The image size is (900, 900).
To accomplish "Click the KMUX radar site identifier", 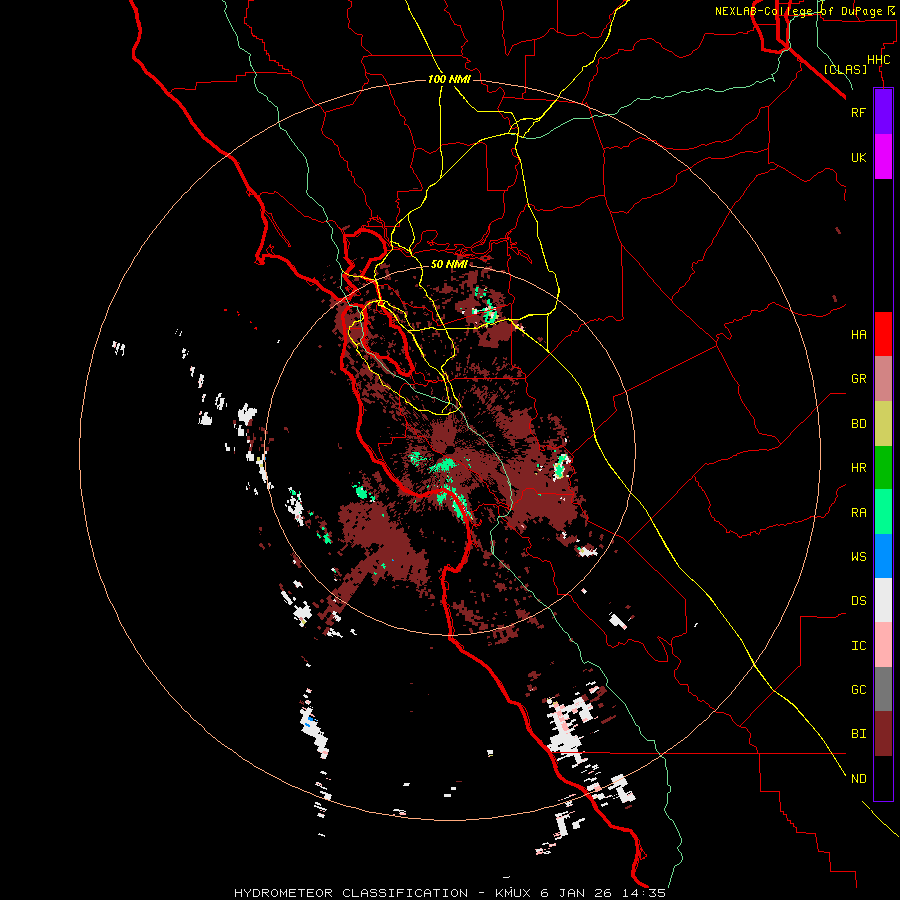I will click(x=515, y=893).
